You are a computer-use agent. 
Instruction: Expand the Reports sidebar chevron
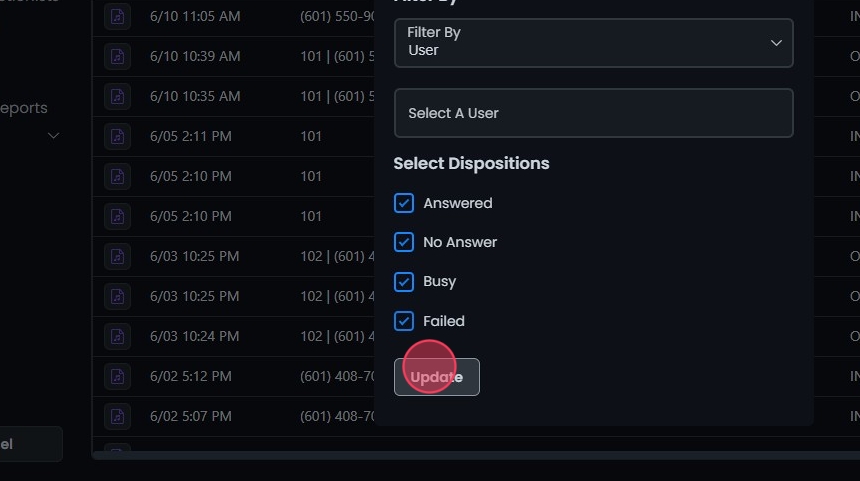click(54, 135)
